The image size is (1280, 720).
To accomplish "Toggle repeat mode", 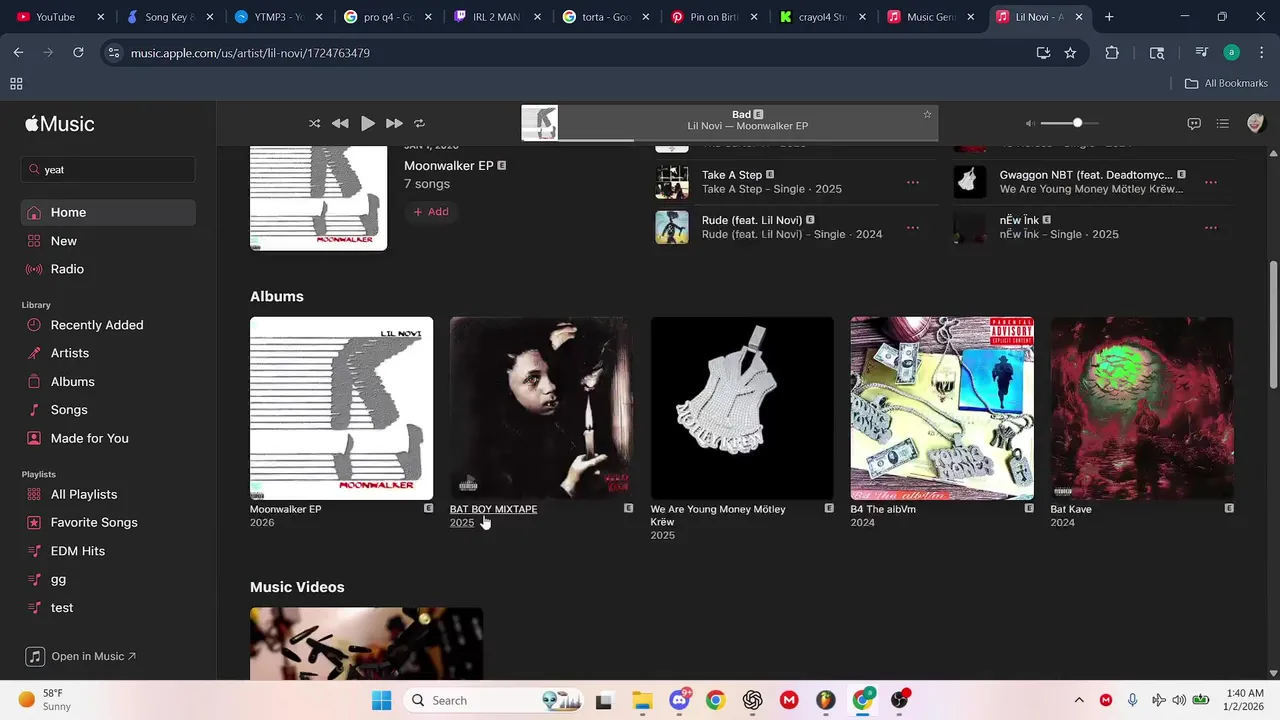I will tap(420, 123).
